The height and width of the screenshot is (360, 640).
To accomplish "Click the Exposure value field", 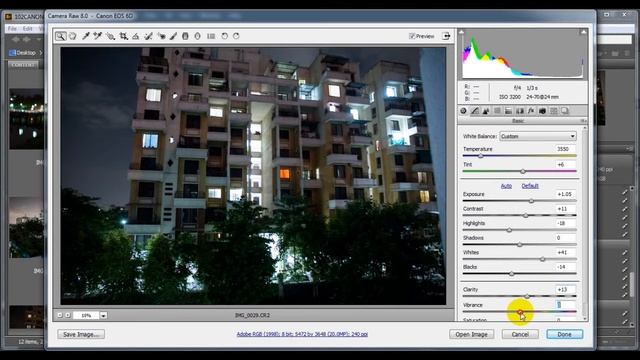I will (x=565, y=194).
